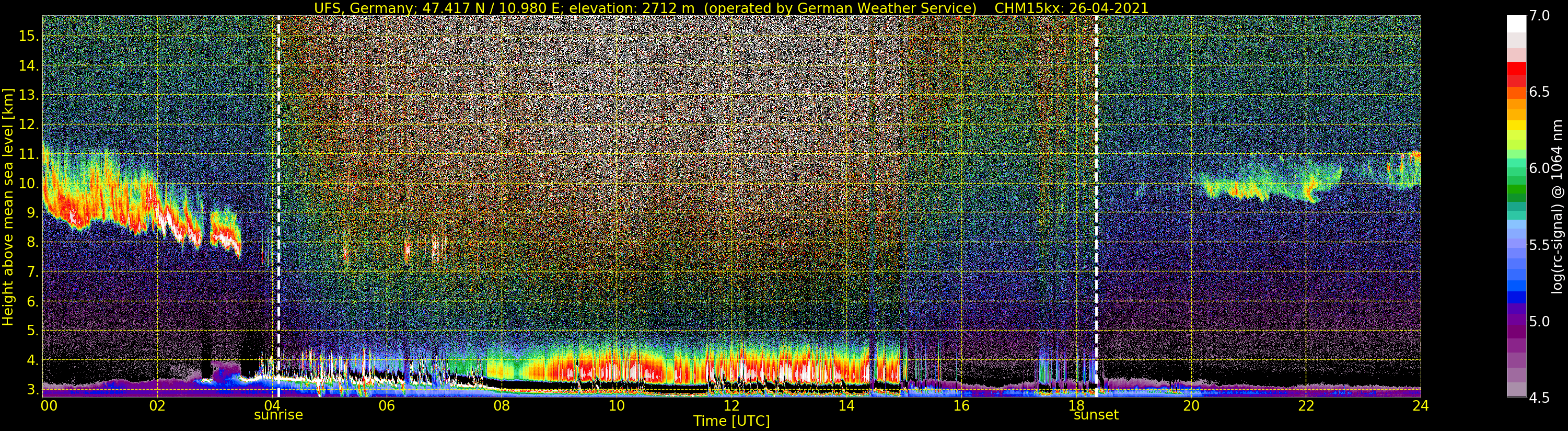Pick the '14.' height tick label
This screenshot has width=1568, height=431.
pyautogui.click(x=28, y=66)
